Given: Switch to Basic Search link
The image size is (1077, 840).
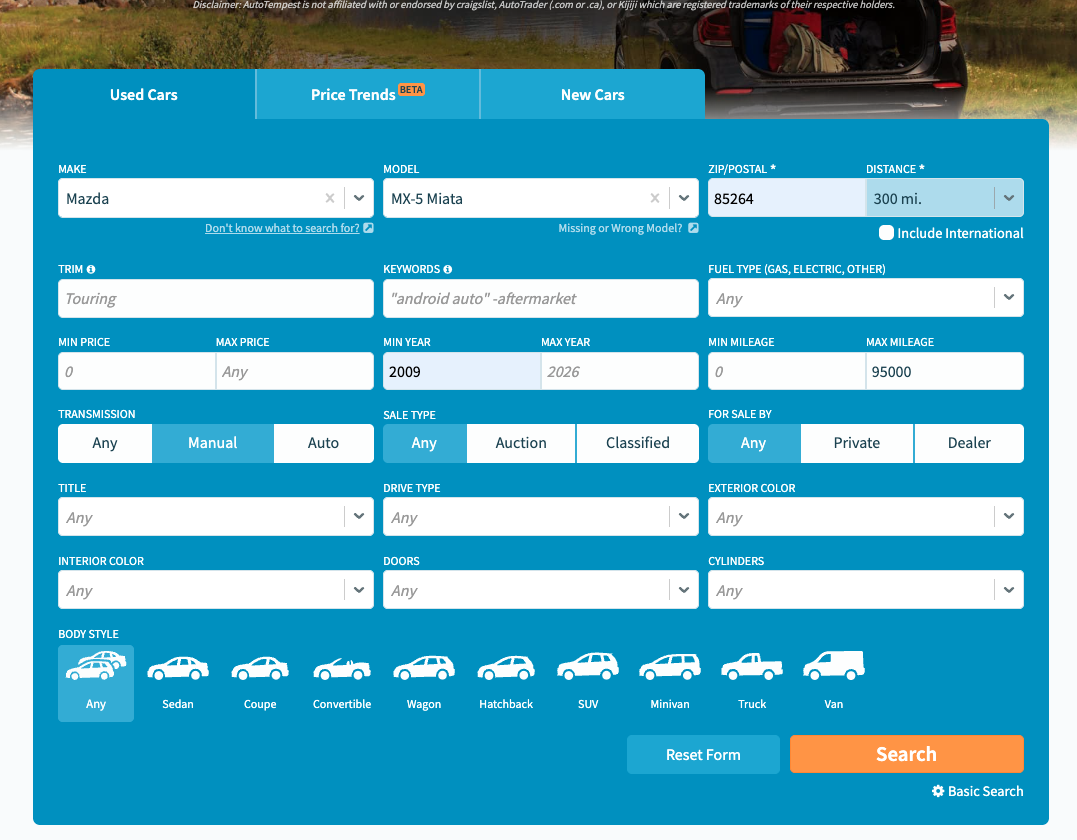Looking at the screenshot, I should pos(985,791).
